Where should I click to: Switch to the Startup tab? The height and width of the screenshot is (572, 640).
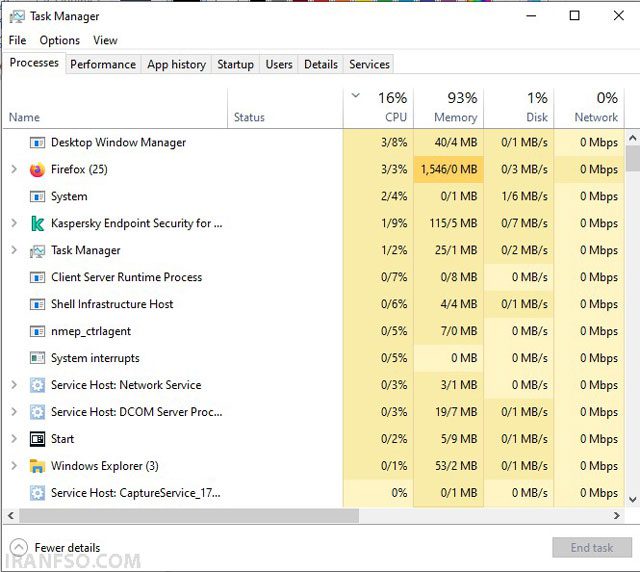(236, 65)
